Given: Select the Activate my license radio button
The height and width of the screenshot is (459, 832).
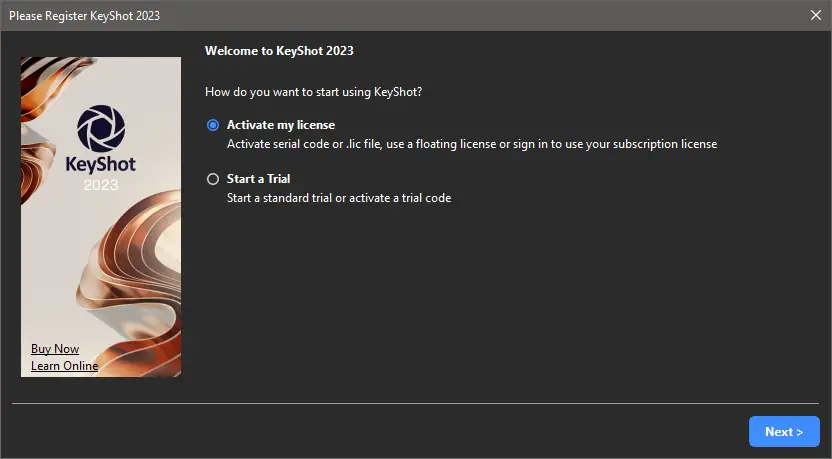Looking at the screenshot, I should (212, 125).
